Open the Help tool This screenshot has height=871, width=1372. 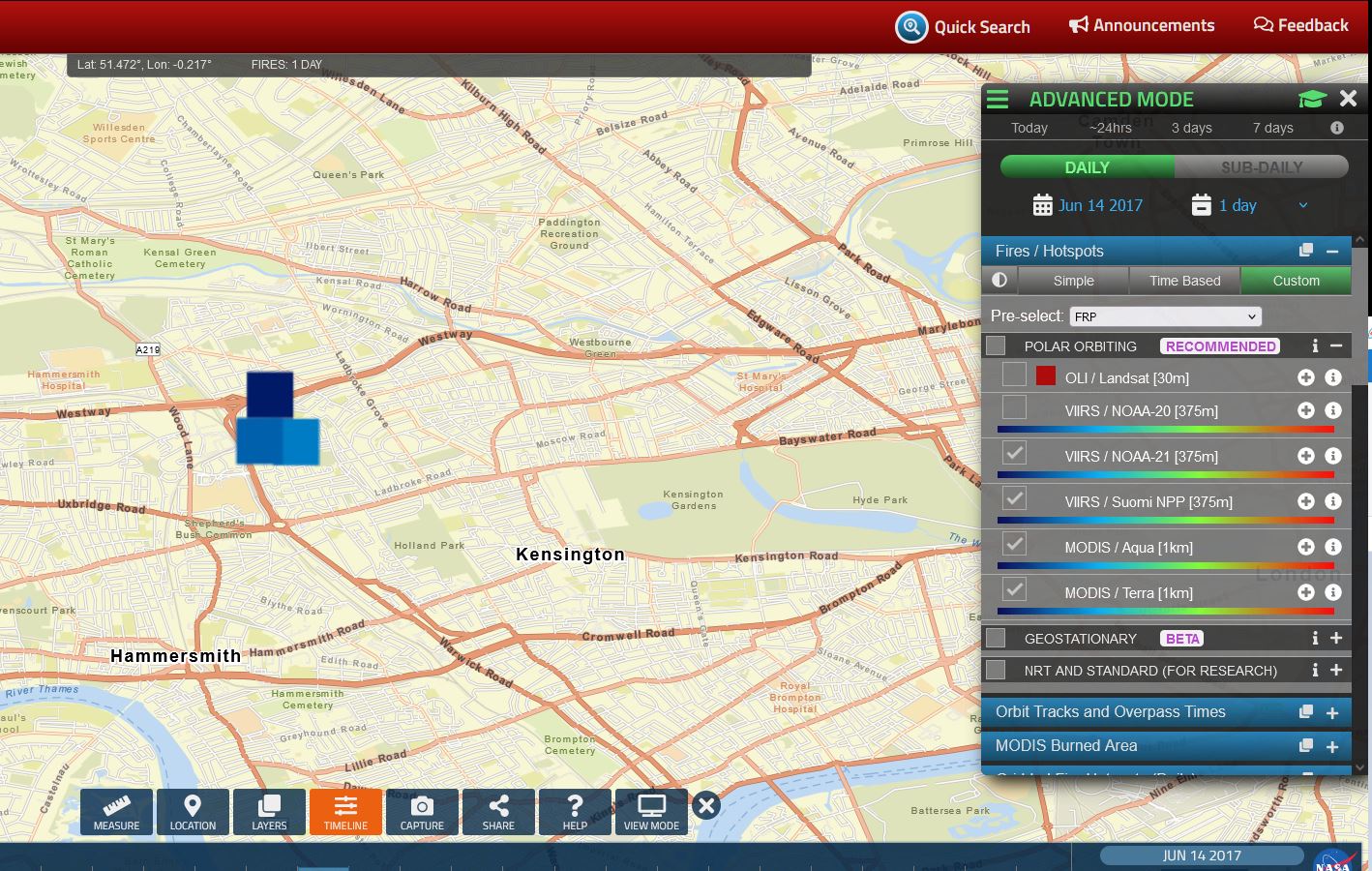pyautogui.click(x=575, y=811)
